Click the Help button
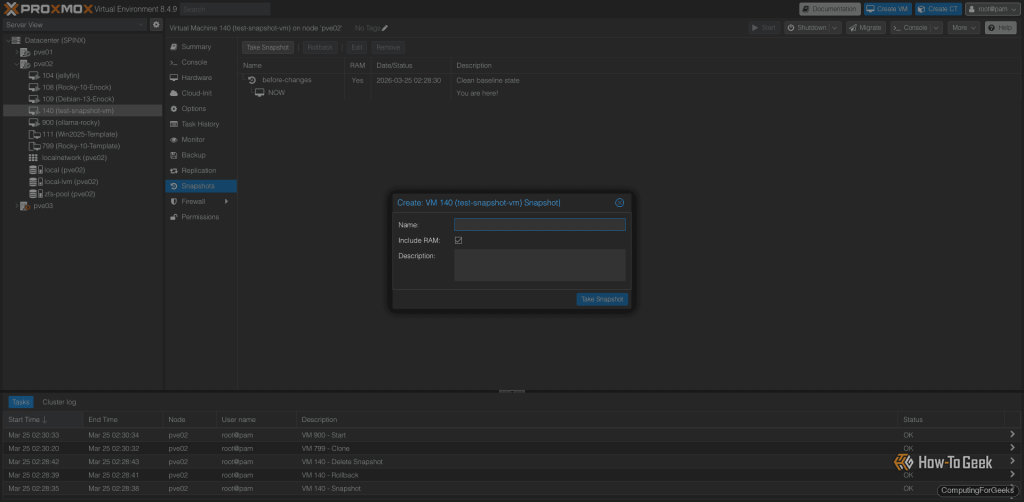Screen dimensions: 1024x502 pyautogui.click(x=1000, y=28)
